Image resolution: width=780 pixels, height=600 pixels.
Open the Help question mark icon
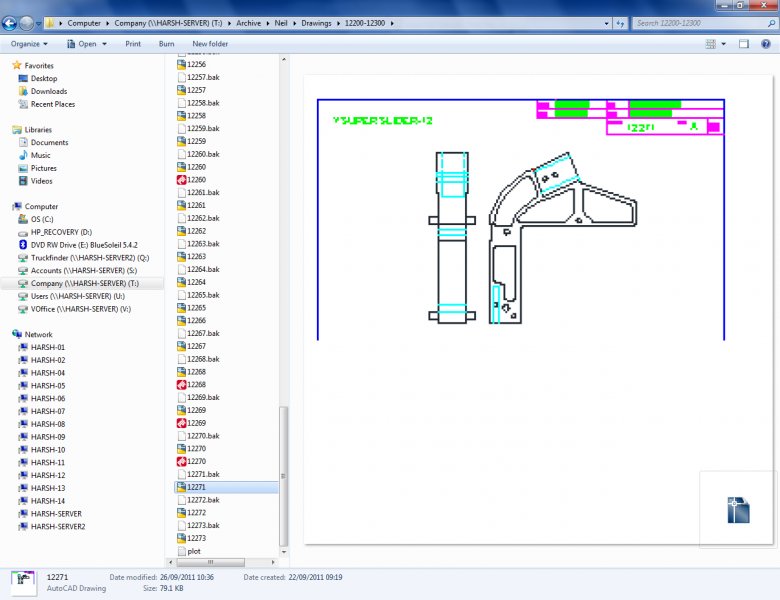765,44
